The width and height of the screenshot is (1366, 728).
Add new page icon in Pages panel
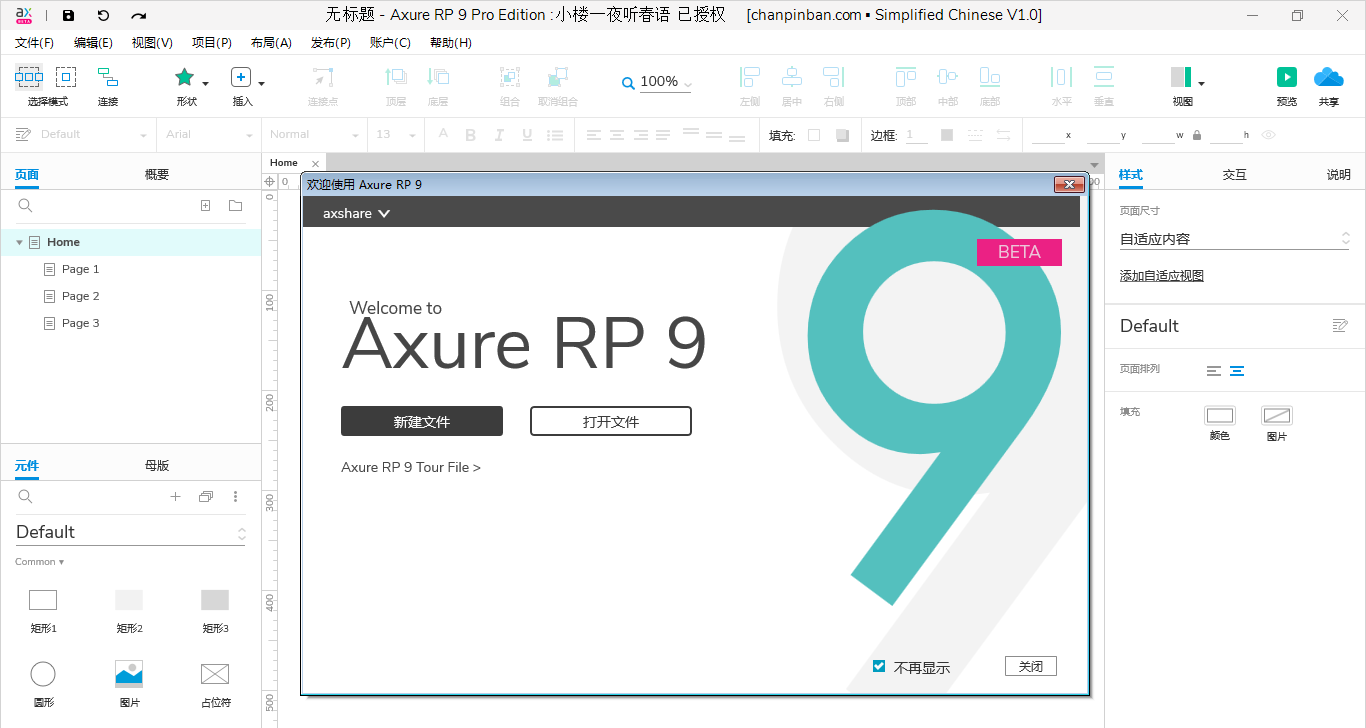click(x=205, y=205)
